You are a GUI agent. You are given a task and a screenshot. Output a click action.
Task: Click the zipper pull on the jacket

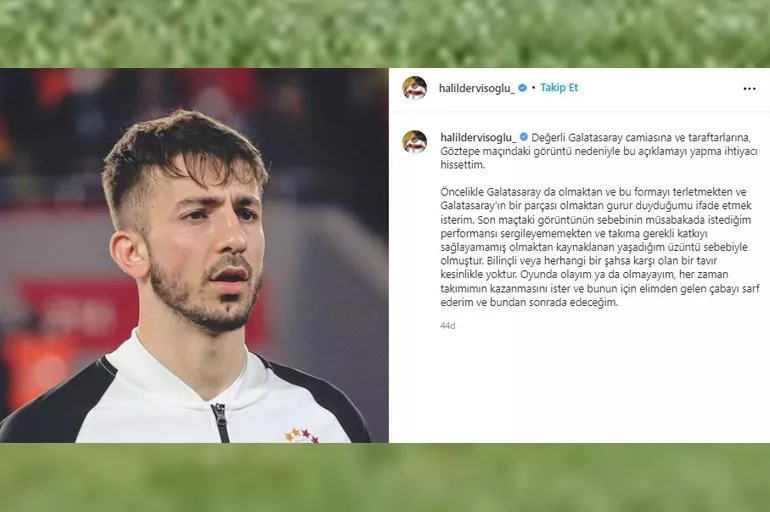pos(219,415)
